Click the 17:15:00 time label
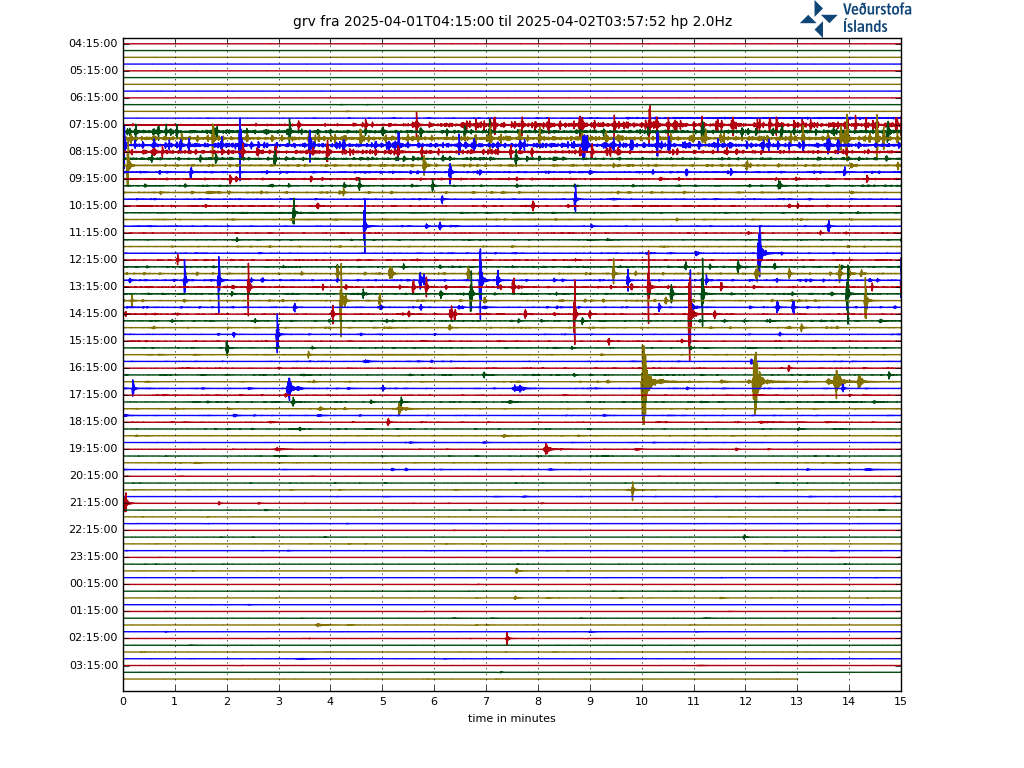Screen dimensions: 1024x768 (x=93, y=394)
